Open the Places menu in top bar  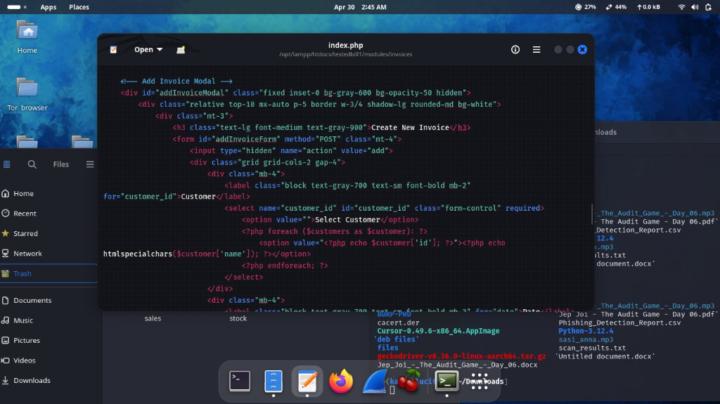[x=79, y=7]
